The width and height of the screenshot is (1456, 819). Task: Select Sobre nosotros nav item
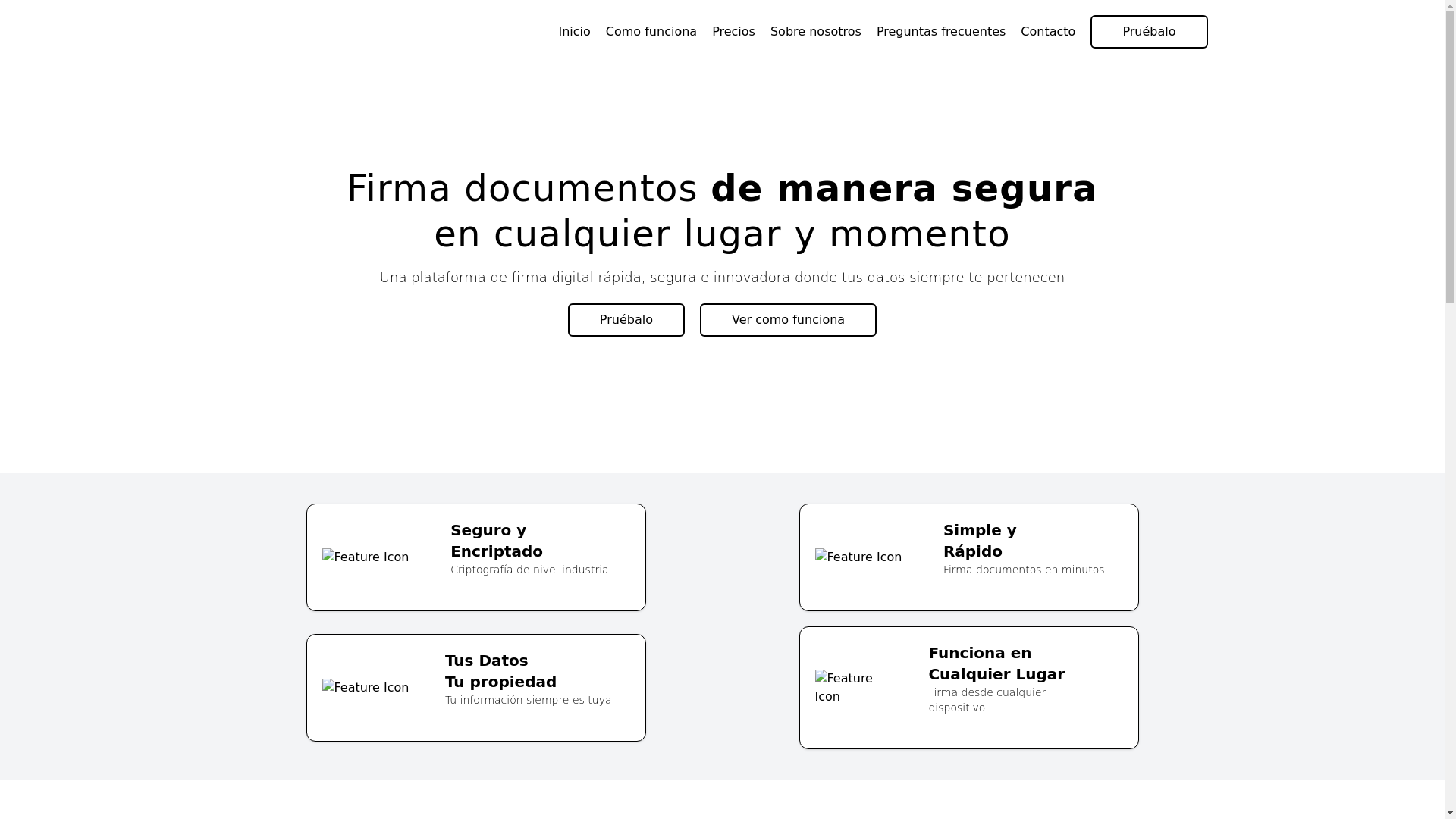click(815, 32)
